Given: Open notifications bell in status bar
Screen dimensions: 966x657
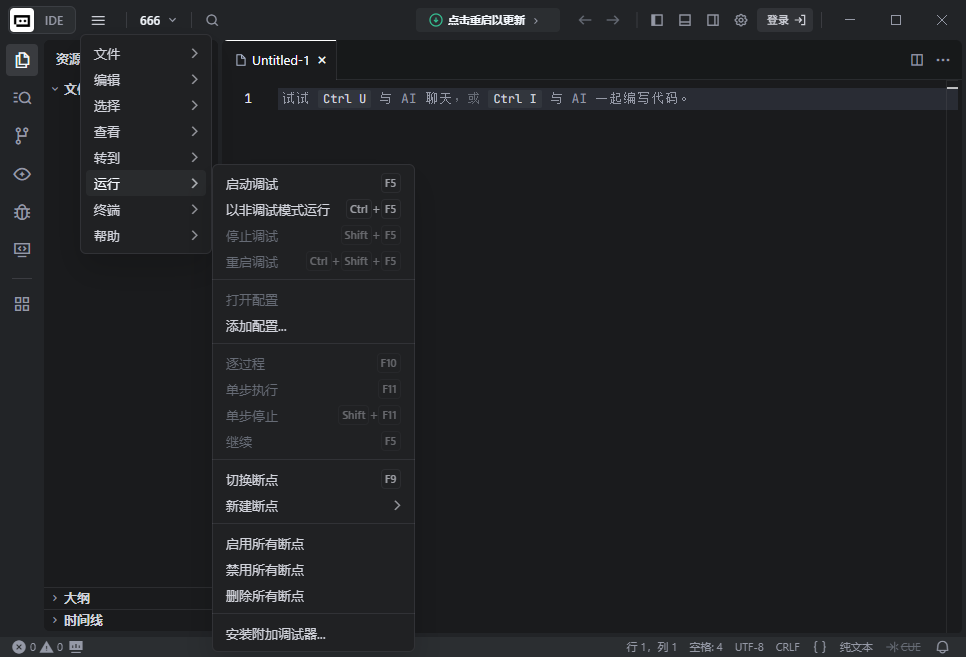Looking at the screenshot, I should coord(943,647).
